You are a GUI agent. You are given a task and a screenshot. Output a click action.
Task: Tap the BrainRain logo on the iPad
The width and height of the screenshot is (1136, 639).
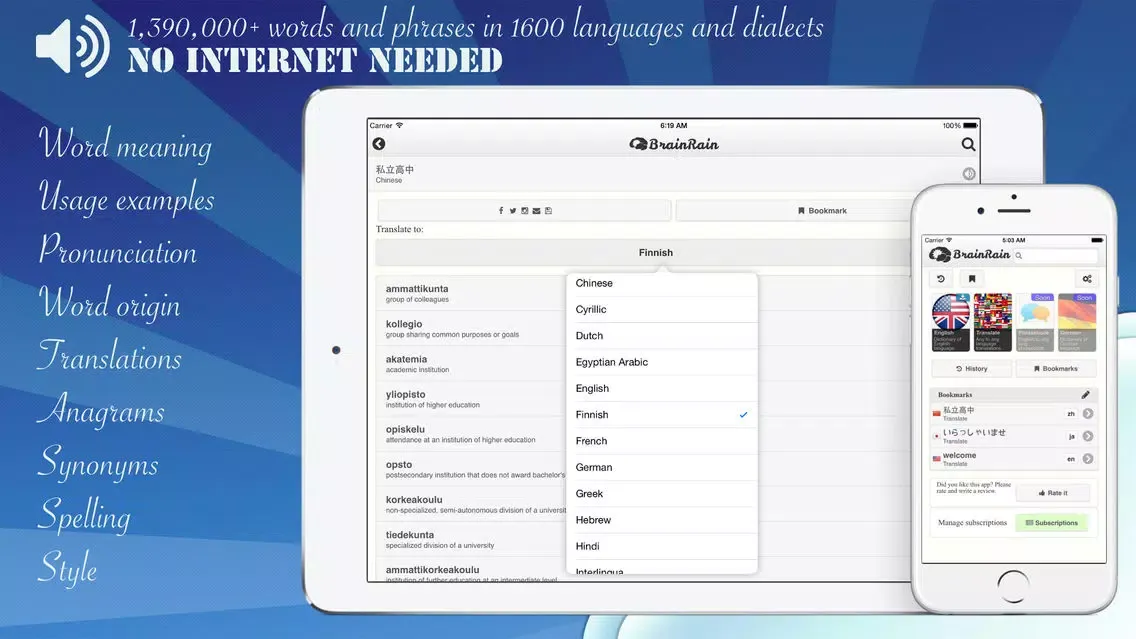[x=674, y=144]
